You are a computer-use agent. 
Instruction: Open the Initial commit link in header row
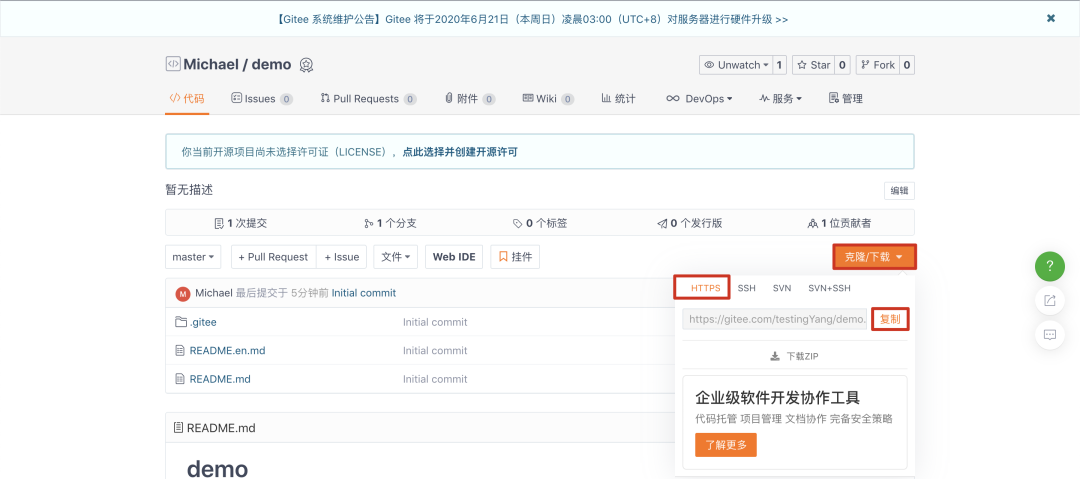click(x=364, y=293)
